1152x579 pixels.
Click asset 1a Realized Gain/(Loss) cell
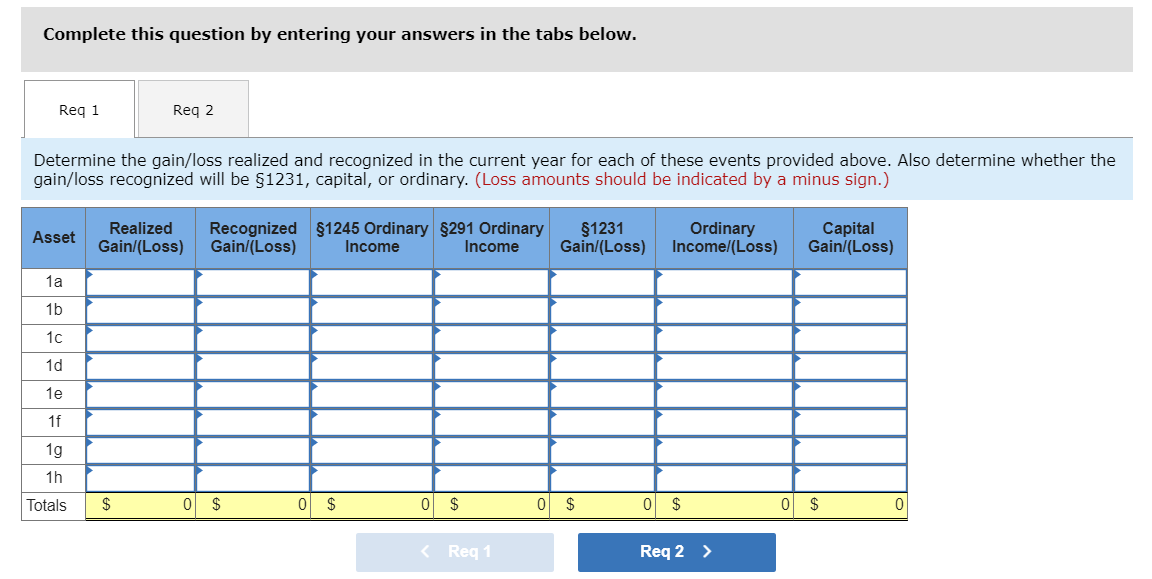pos(140,281)
